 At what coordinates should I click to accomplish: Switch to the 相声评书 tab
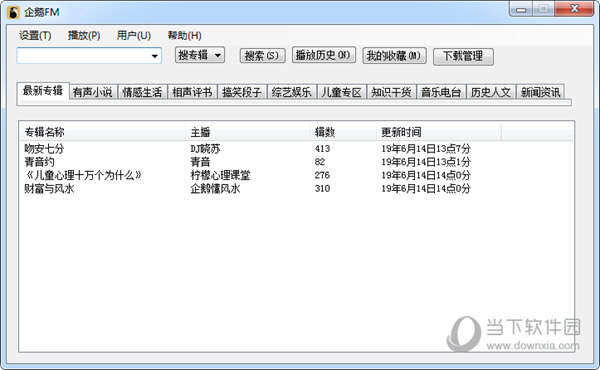point(192,92)
